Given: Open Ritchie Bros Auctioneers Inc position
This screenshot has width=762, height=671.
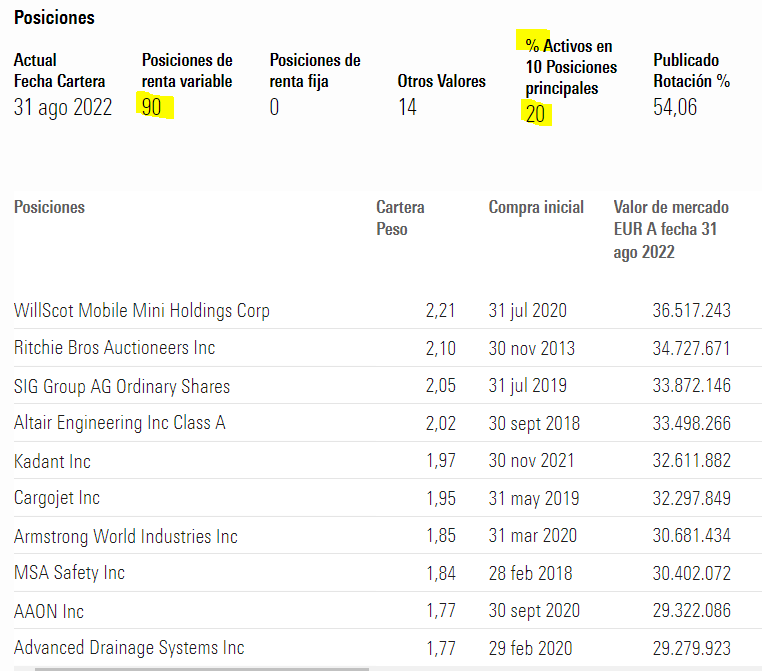Looking at the screenshot, I should [114, 348].
